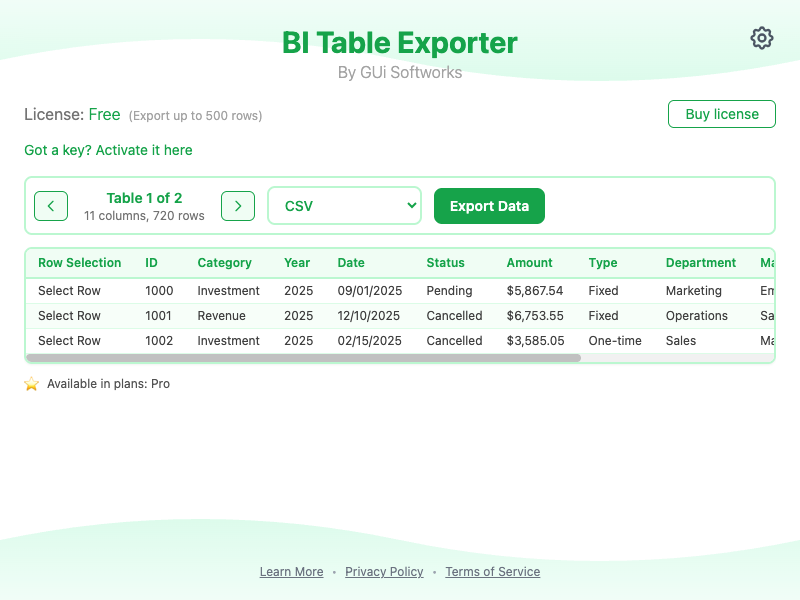Viewport: 800px width, 600px height.
Task: Go to previous table using left chevron
Action: point(51,206)
